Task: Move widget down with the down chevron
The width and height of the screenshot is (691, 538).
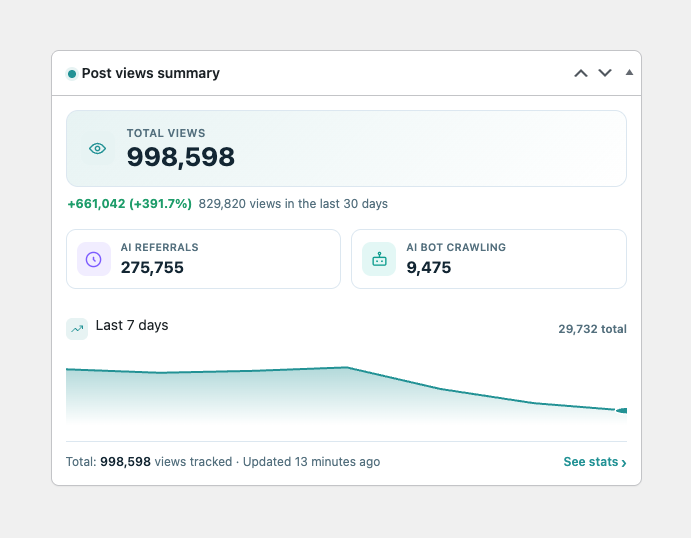Action: [x=605, y=73]
